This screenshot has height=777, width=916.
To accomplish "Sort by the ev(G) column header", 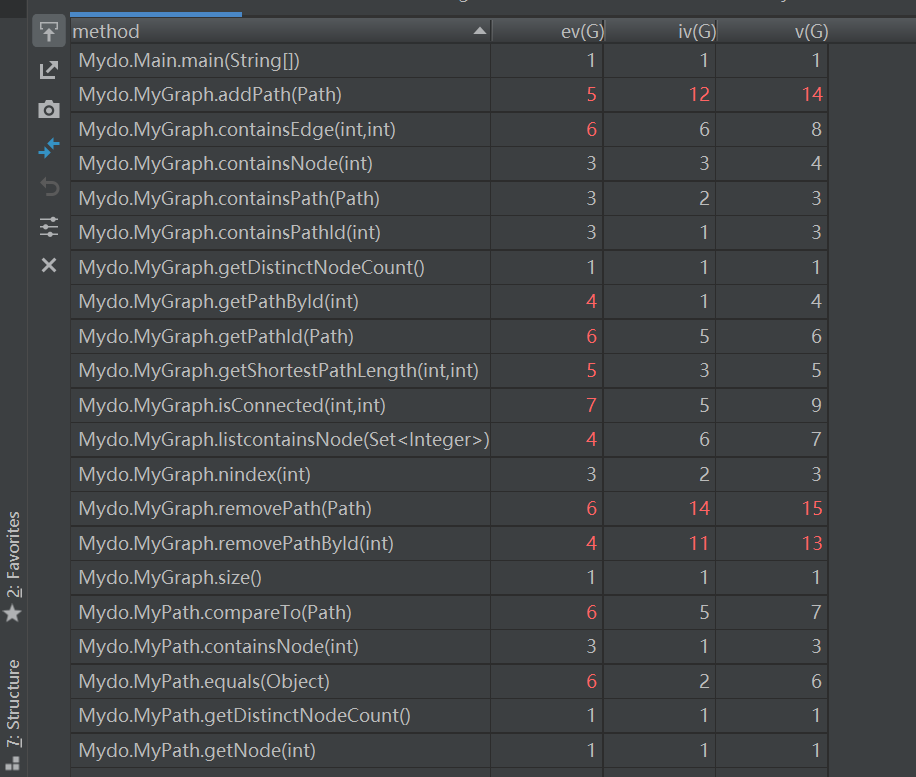I will (x=547, y=31).
